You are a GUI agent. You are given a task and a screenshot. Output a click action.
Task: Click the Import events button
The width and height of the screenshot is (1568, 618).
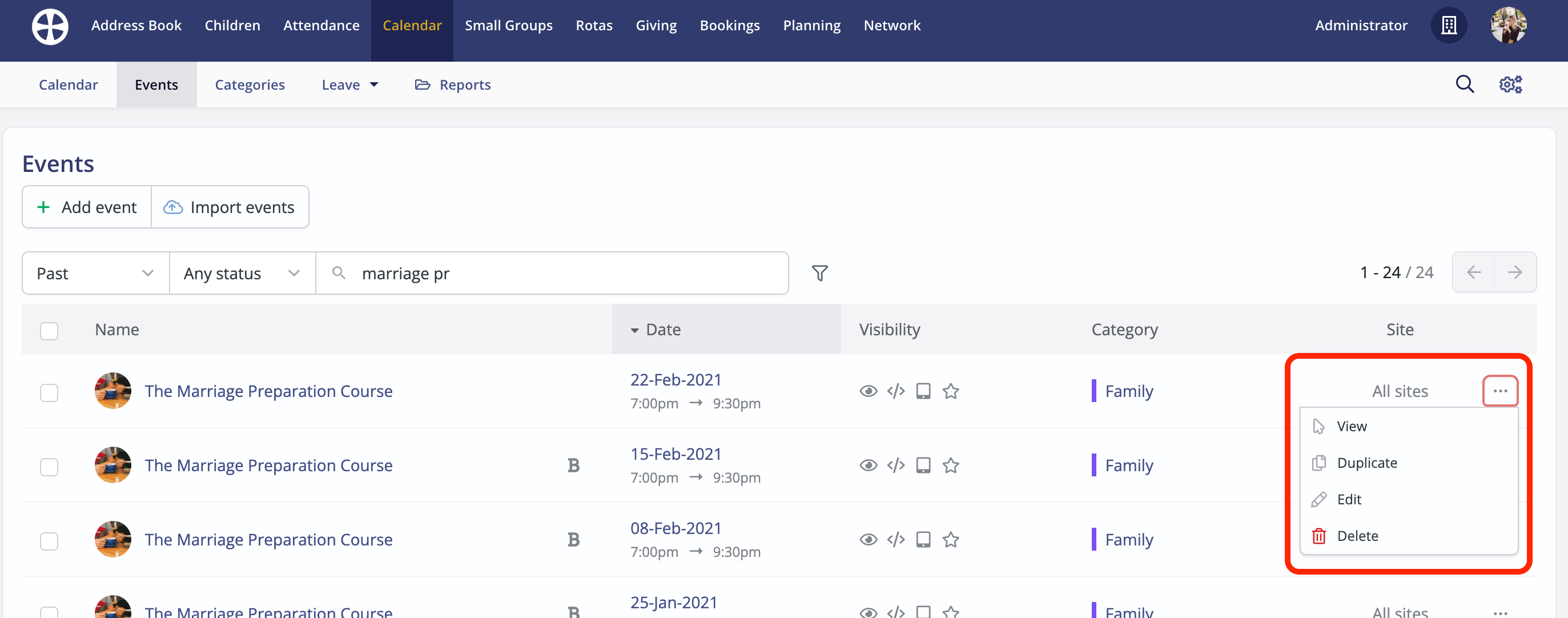tap(230, 207)
